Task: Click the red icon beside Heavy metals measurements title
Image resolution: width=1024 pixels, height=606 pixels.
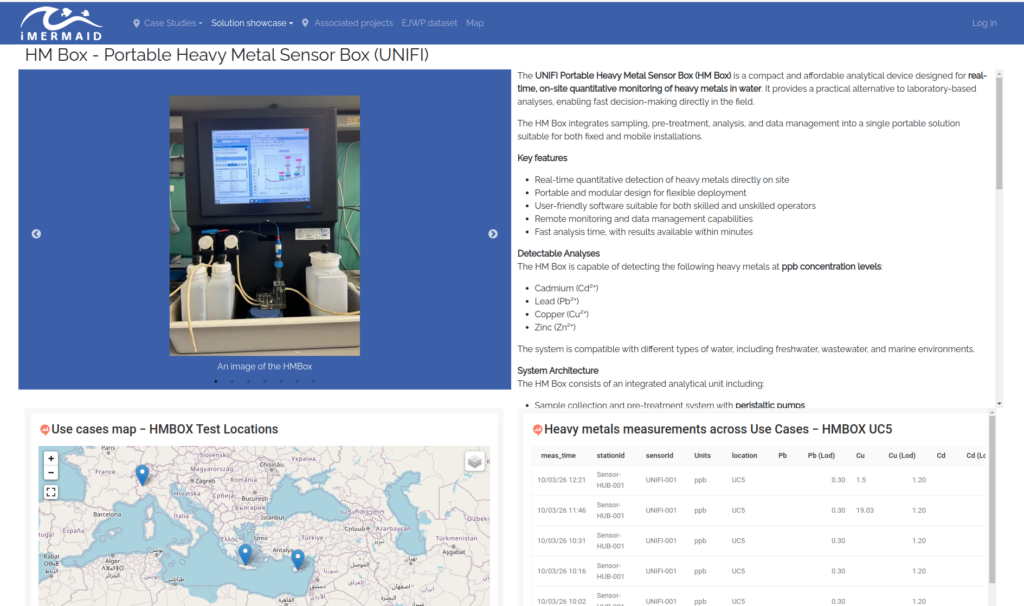Action: pyautogui.click(x=537, y=430)
